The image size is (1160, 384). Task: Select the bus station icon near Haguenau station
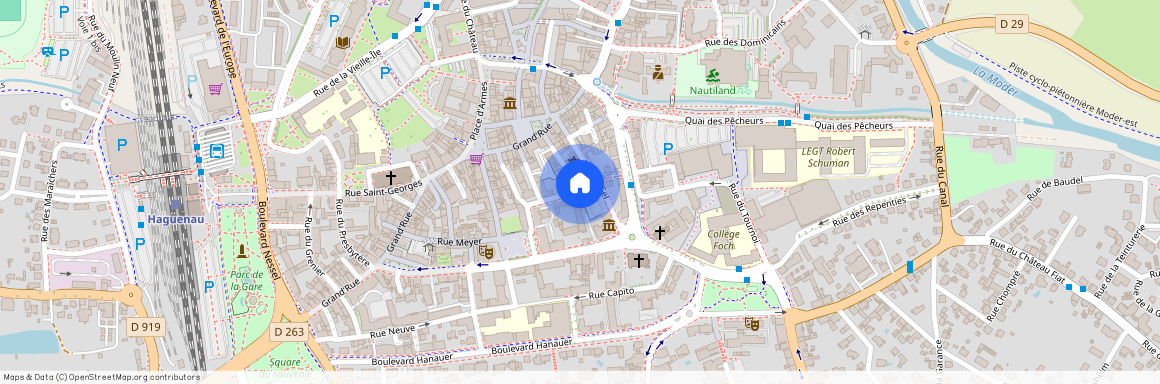click(218, 151)
